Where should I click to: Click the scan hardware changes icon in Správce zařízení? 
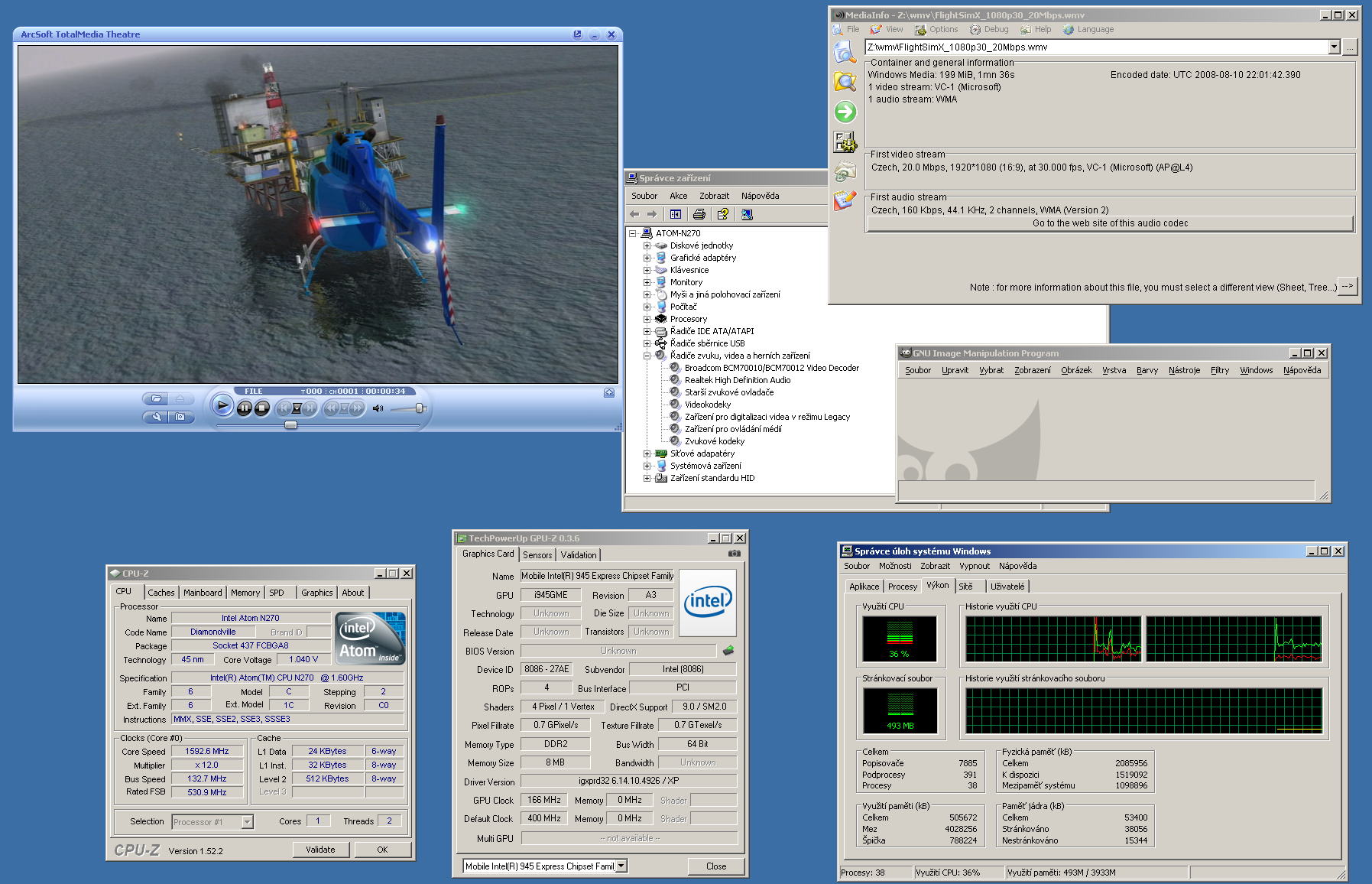[747, 214]
